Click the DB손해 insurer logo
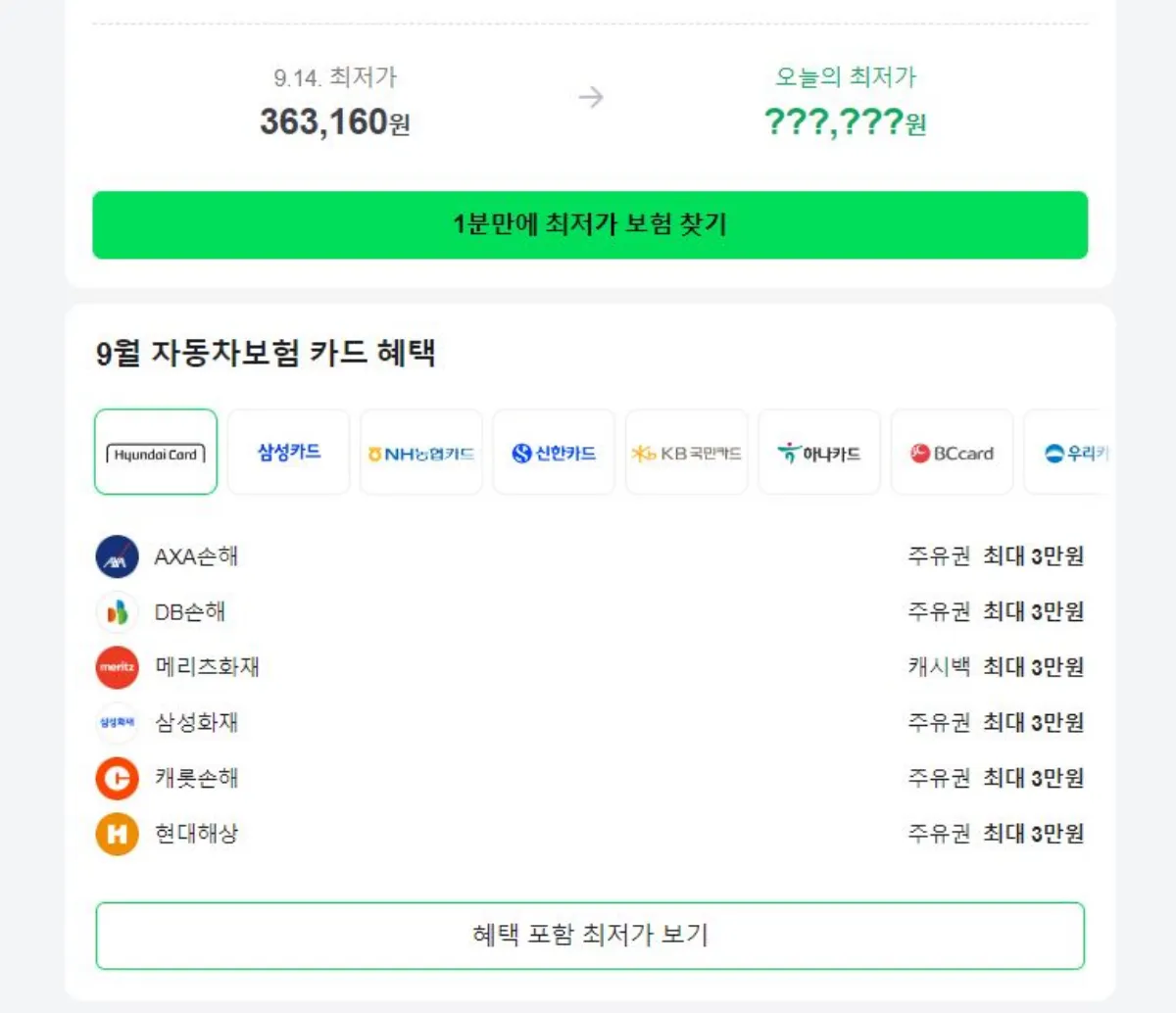Screen dimensions: 1176x1013 click(x=116, y=611)
